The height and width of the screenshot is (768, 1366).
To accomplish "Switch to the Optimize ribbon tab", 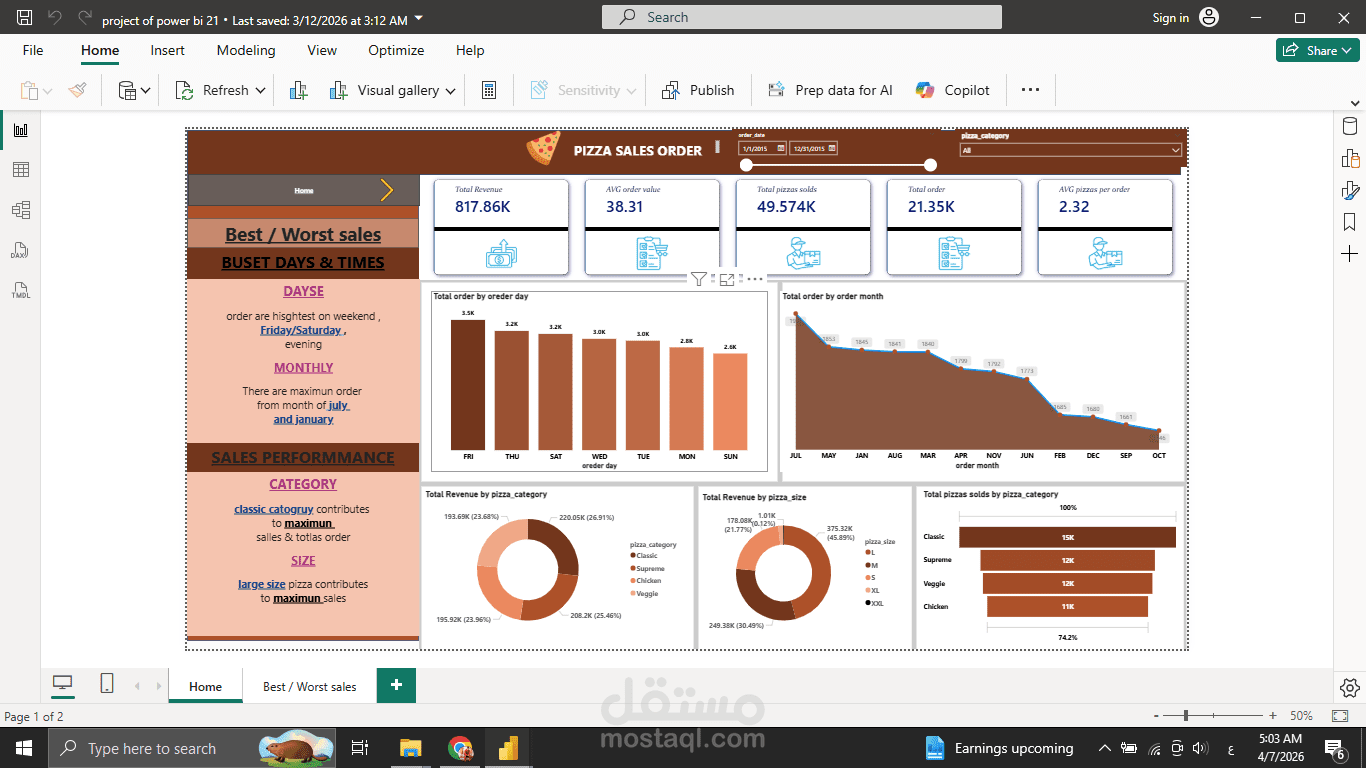I will point(396,50).
